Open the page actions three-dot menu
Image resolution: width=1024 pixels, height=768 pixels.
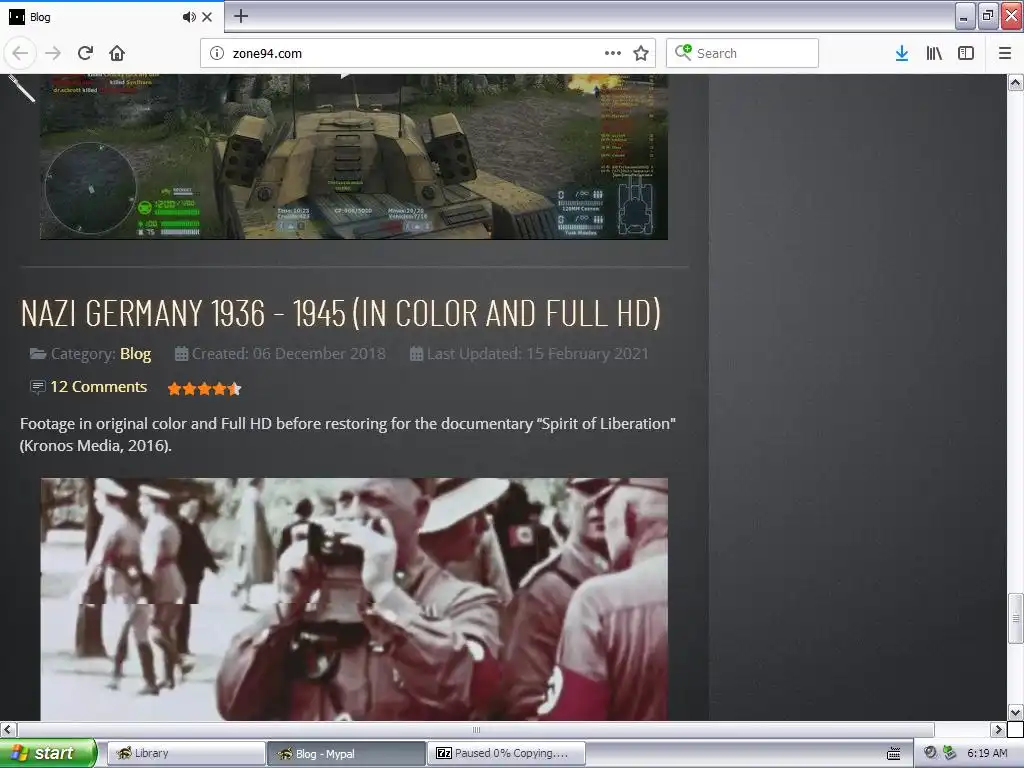pos(613,53)
